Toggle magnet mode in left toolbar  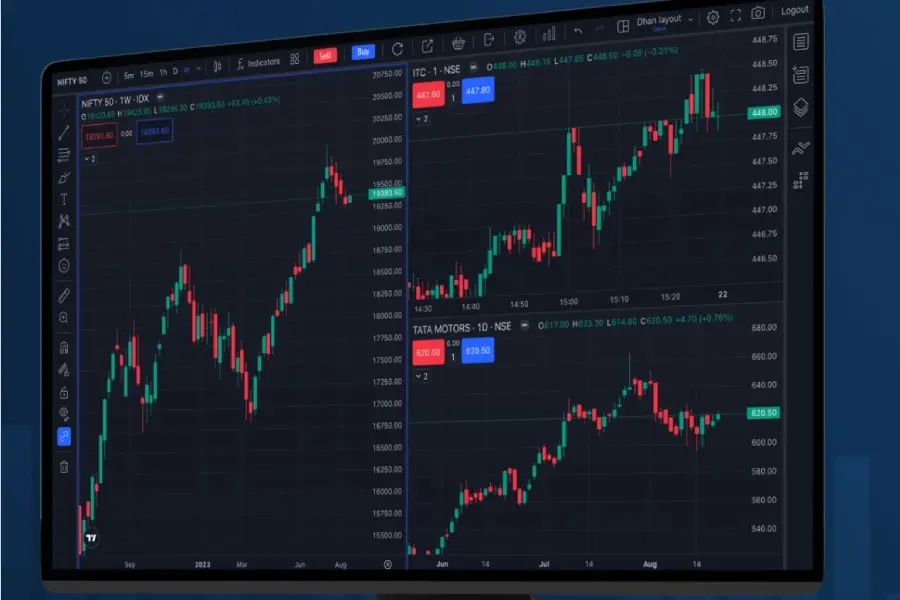point(64,348)
